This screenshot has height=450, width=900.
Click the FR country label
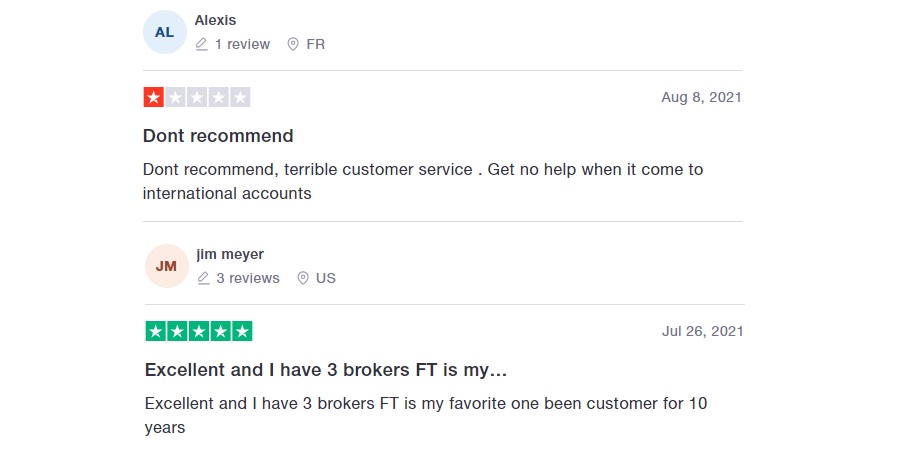coord(316,44)
